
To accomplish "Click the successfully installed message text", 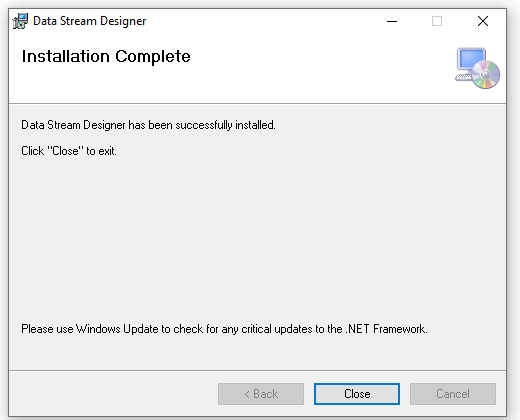I will [x=148, y=125].
